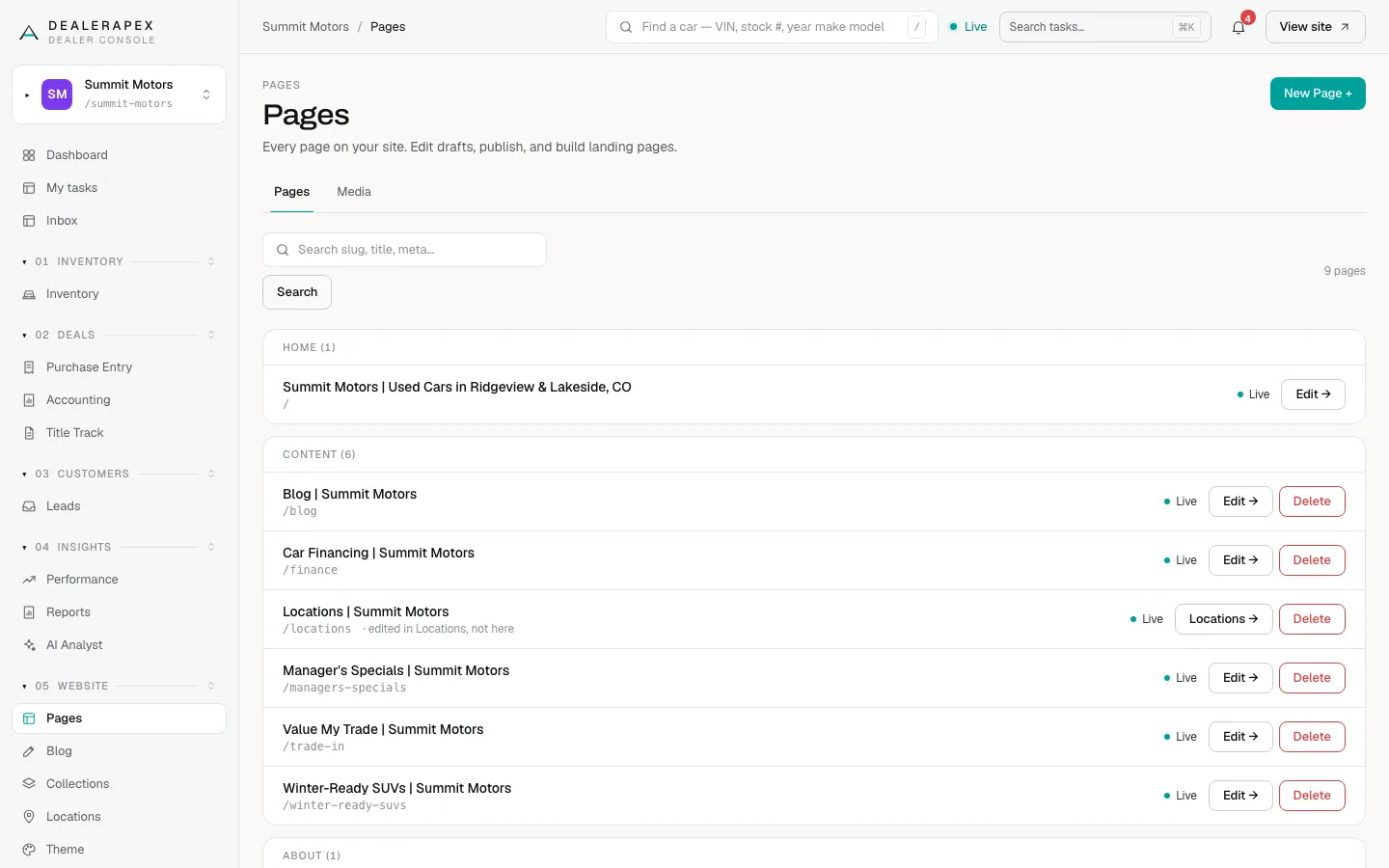Focus the Search slug, title, meta field
The height and width of the screenshot is (868, 1389).
[404, 250]
